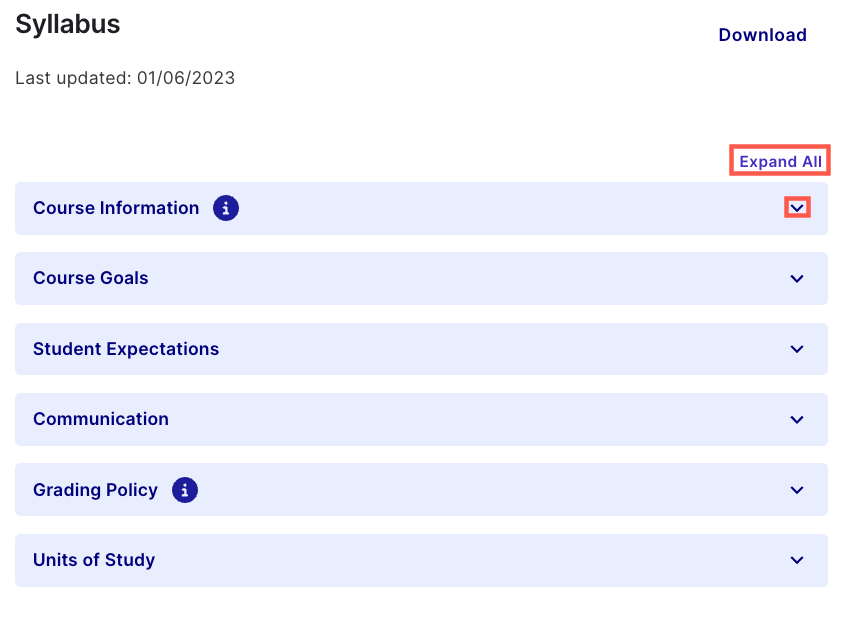
Task: Open the Course Goals accordion header
Action: coord(420,278)
